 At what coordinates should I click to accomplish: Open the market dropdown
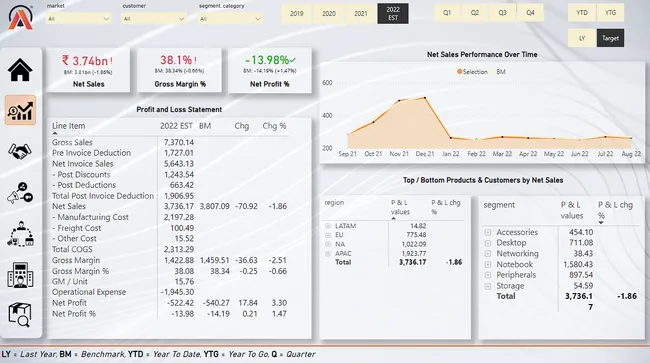click(x=78, y=19)
